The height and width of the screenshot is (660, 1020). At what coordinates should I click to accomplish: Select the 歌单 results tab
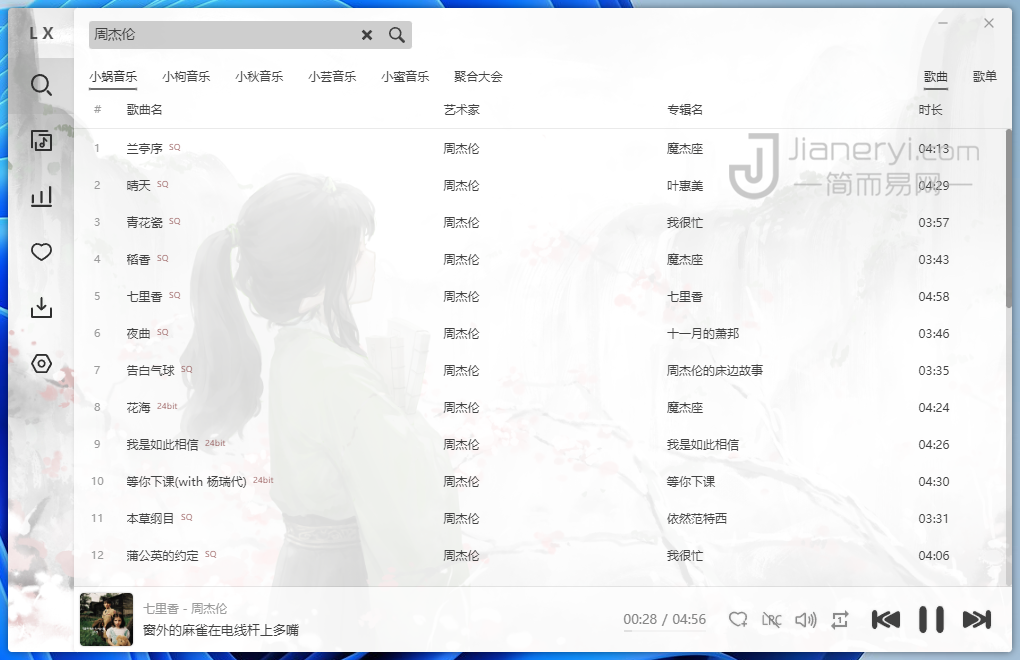tap(984, 77)
